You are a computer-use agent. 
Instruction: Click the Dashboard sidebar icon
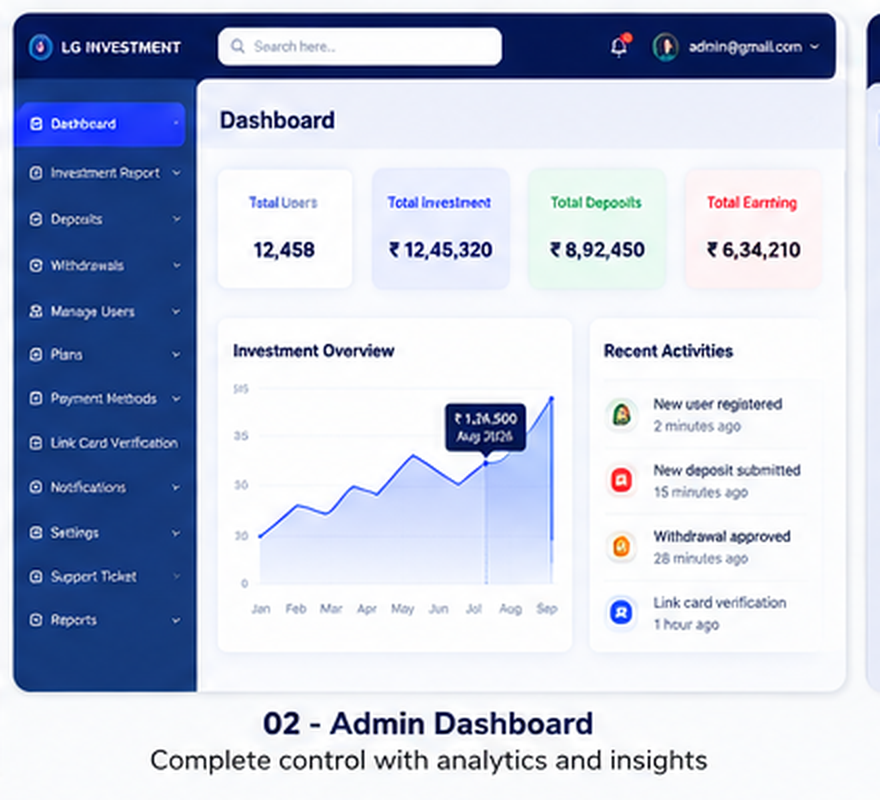click(36, 124)
